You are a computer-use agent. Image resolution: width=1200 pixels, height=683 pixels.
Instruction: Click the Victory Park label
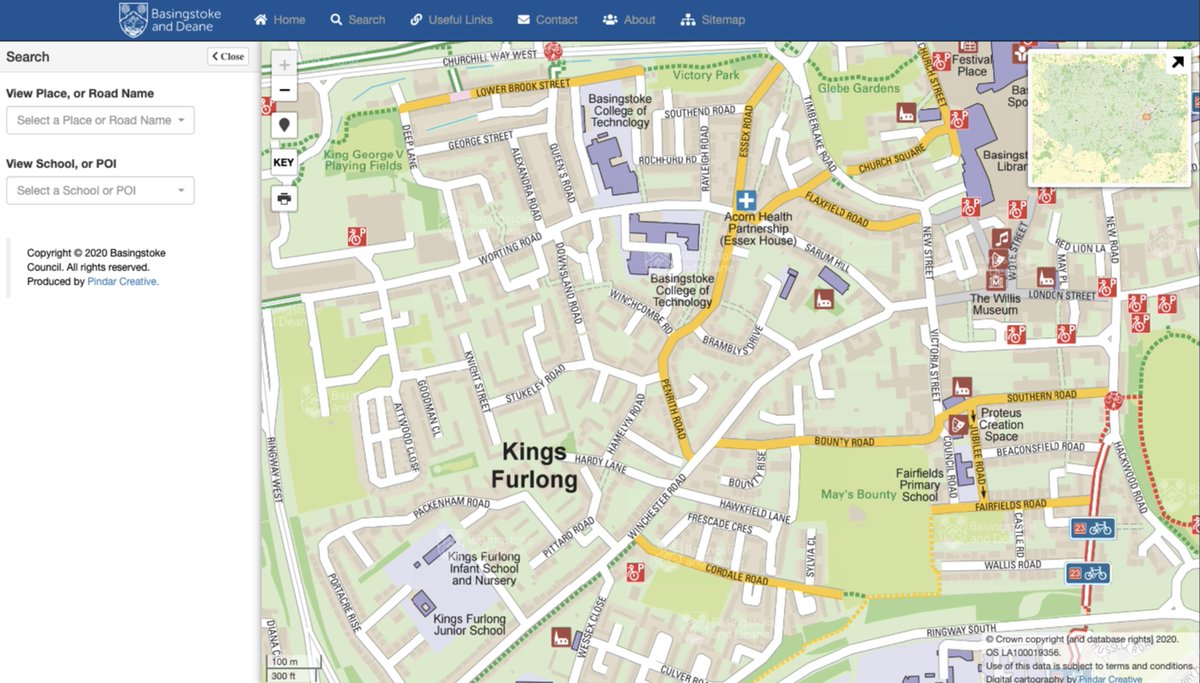coord(706,75)
